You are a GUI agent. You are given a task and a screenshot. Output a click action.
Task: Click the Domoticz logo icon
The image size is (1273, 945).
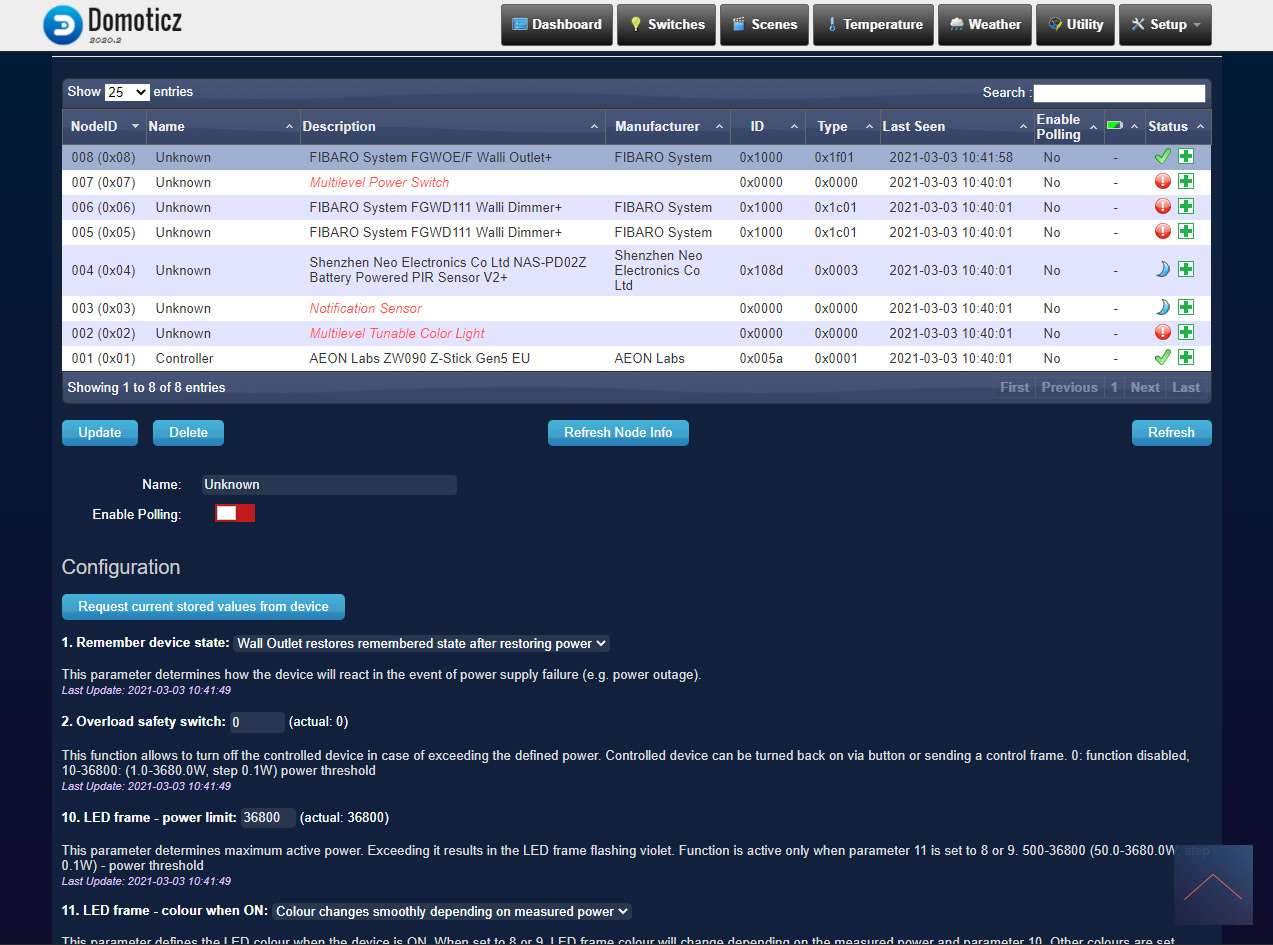pyautogui.click(x=63, y=25)
